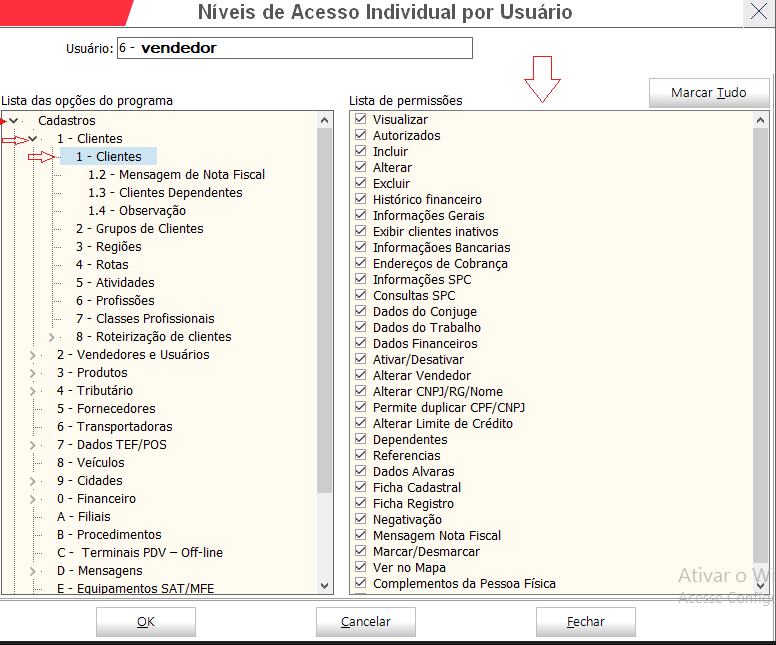776x645 pixels.
Task: Click the program options scrollbar thumb
Action: (324, 310)
